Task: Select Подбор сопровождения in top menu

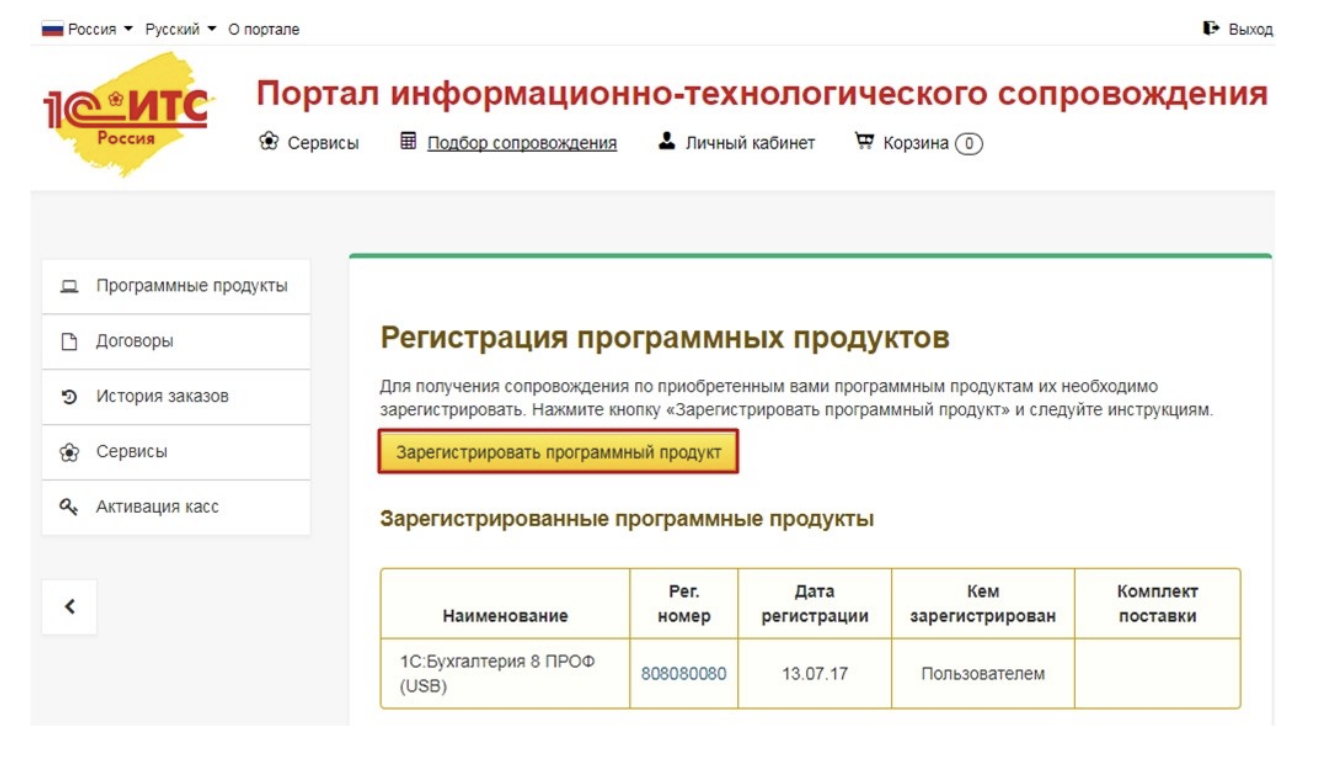Action: coord(522,143)
